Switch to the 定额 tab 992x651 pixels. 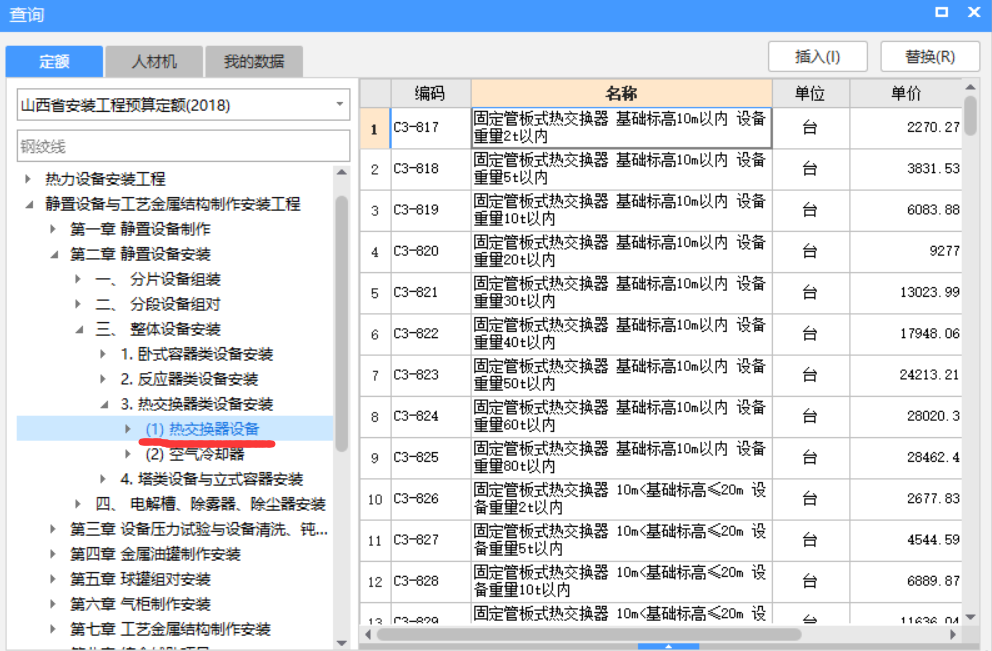point(54,61)
